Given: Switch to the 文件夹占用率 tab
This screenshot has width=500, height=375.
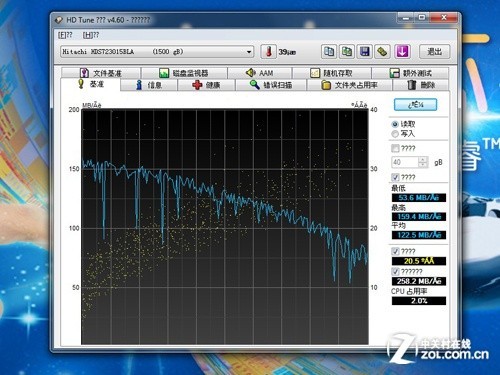Looking at the screenshot, I should [x=349, y=85].
